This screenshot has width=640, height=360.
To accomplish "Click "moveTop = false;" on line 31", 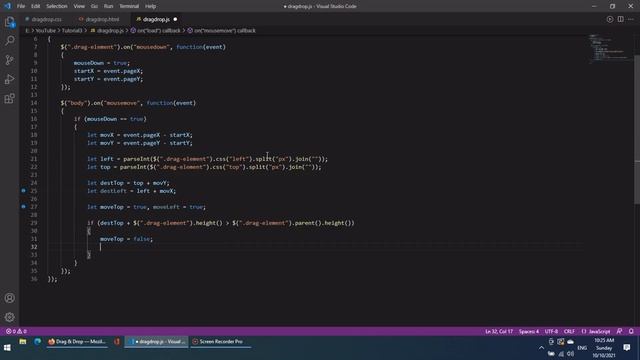I will pyautogui.click(x=127, y=239).
